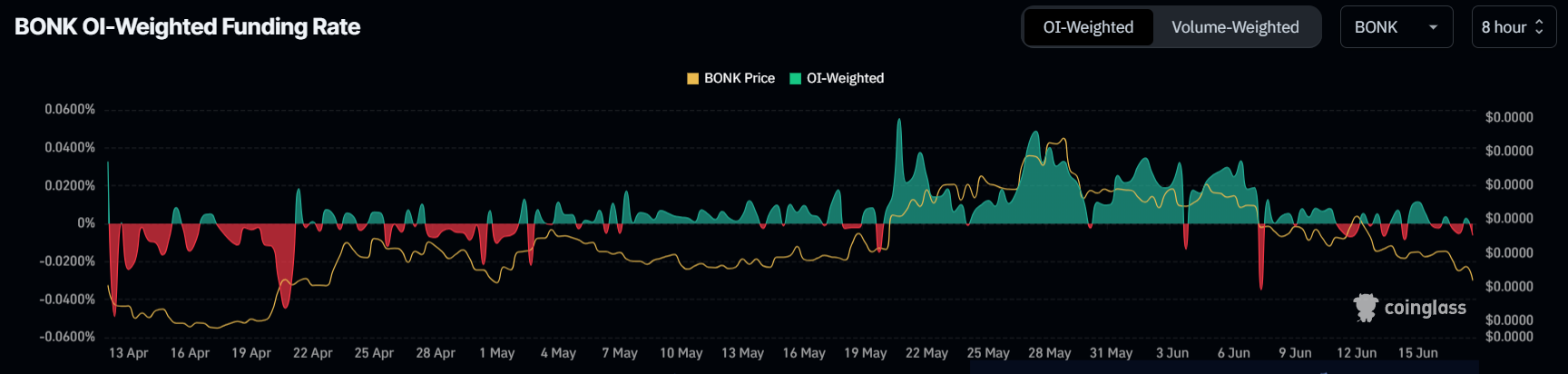Click the yellow BONK Price legend swatch
Screen dimensions: 1568x374
click(x=693, y=78)
